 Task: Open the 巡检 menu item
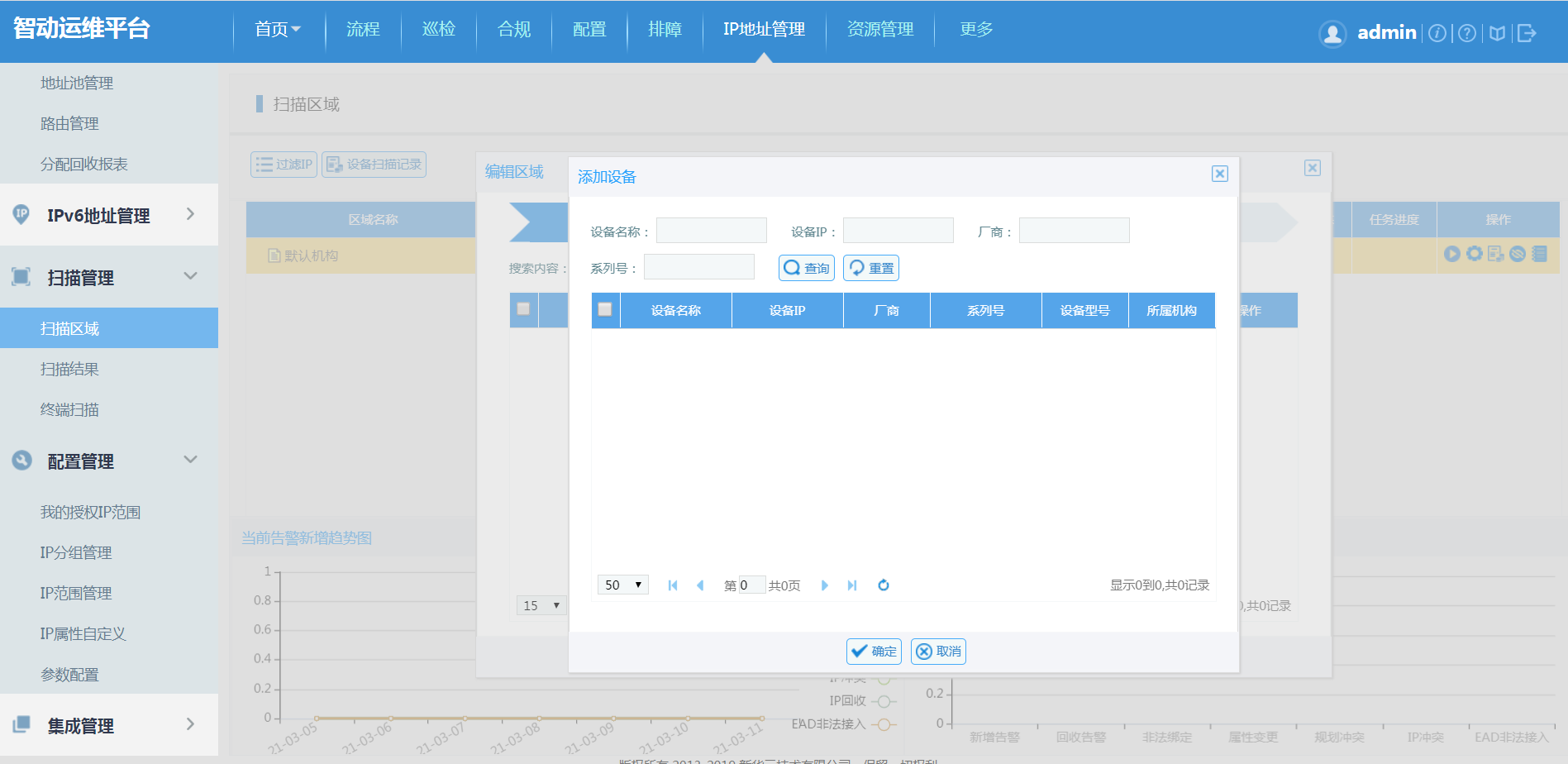coord(438,30)
